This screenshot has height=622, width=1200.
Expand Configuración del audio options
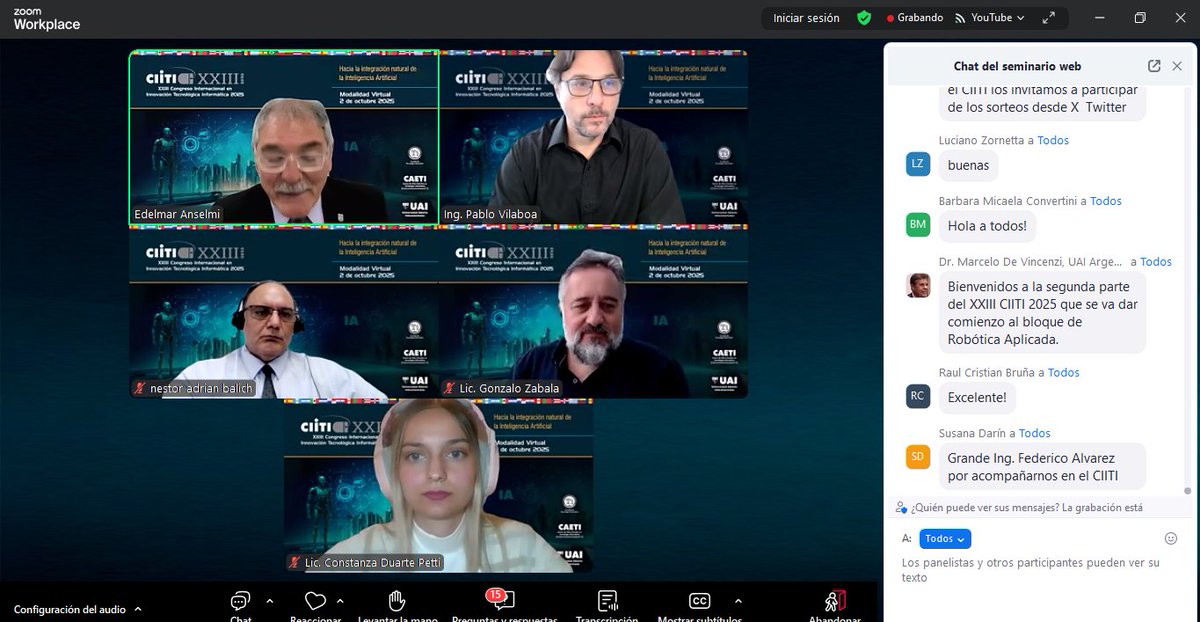point(136,609)
